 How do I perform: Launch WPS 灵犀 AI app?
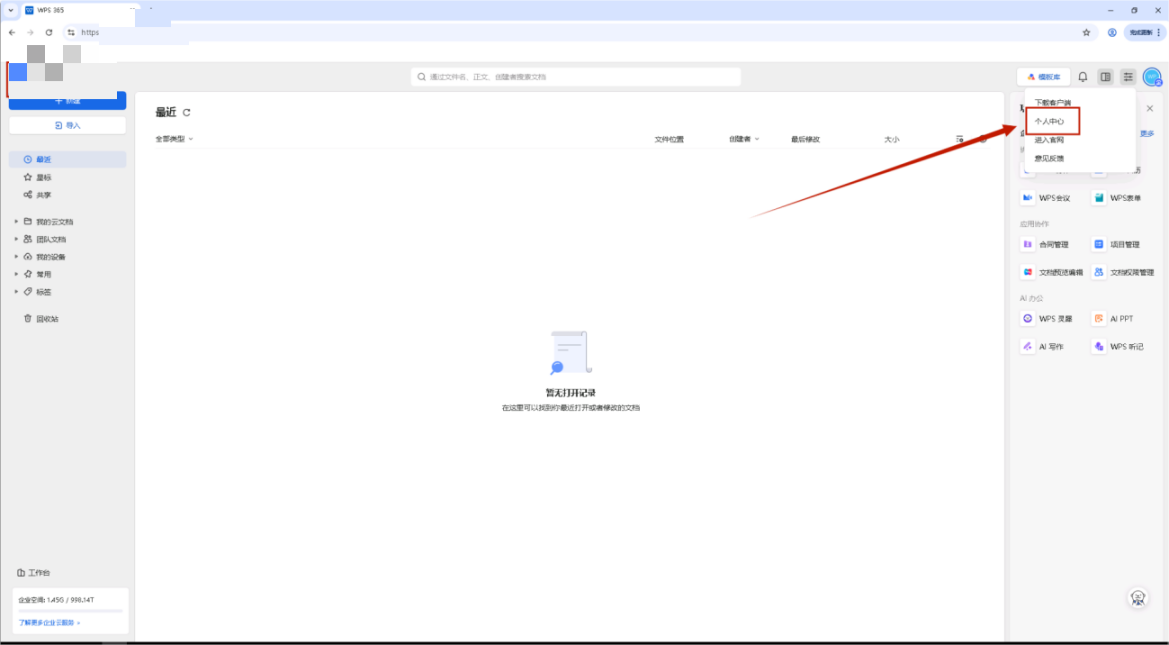tap(1047, 319)
